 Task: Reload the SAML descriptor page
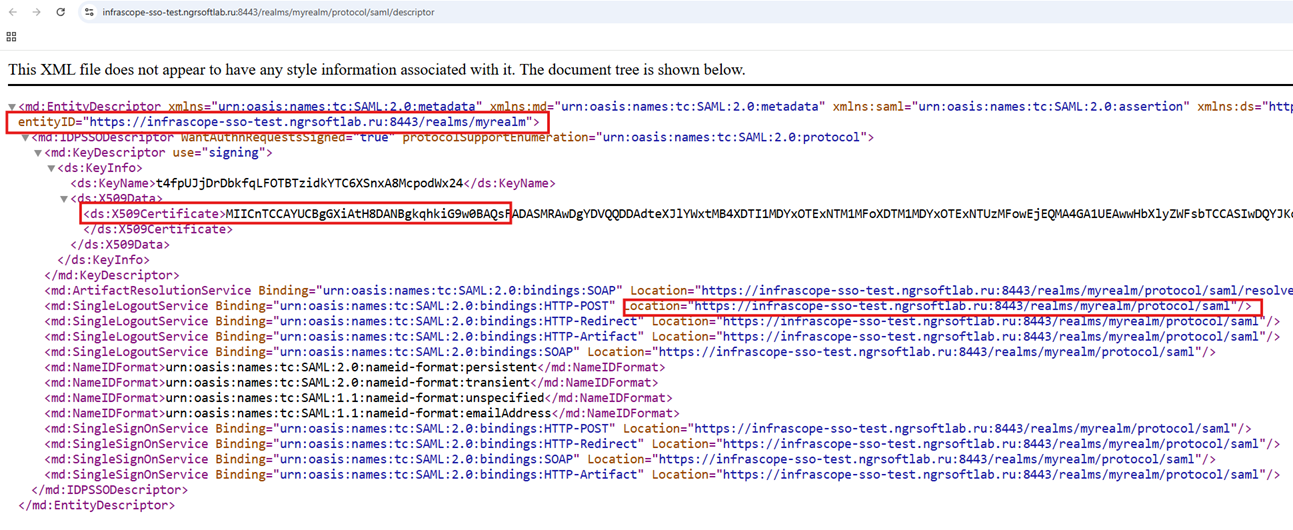(x=61, y=12)
